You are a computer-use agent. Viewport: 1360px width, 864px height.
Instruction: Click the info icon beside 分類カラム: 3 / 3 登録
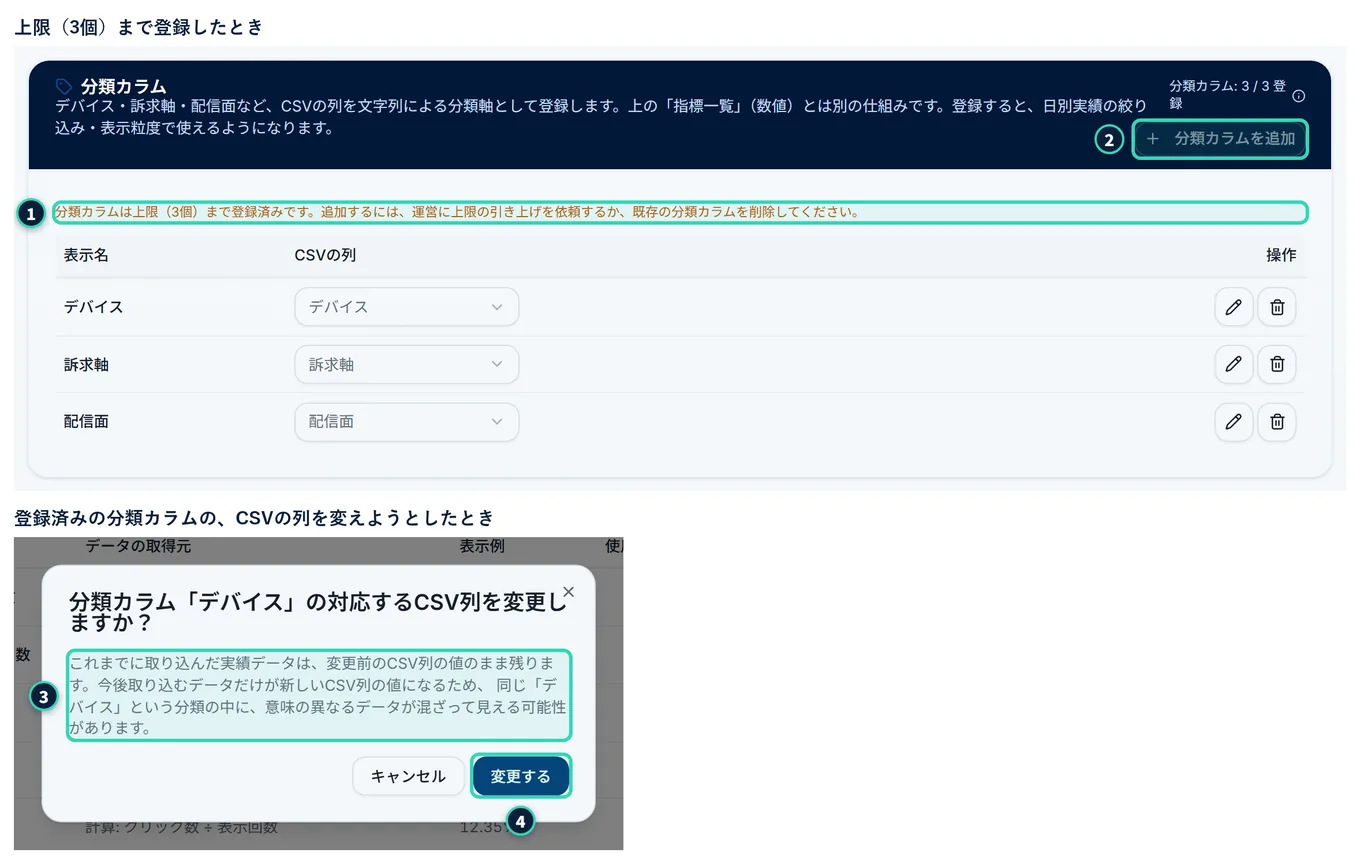pos(1299,96)
